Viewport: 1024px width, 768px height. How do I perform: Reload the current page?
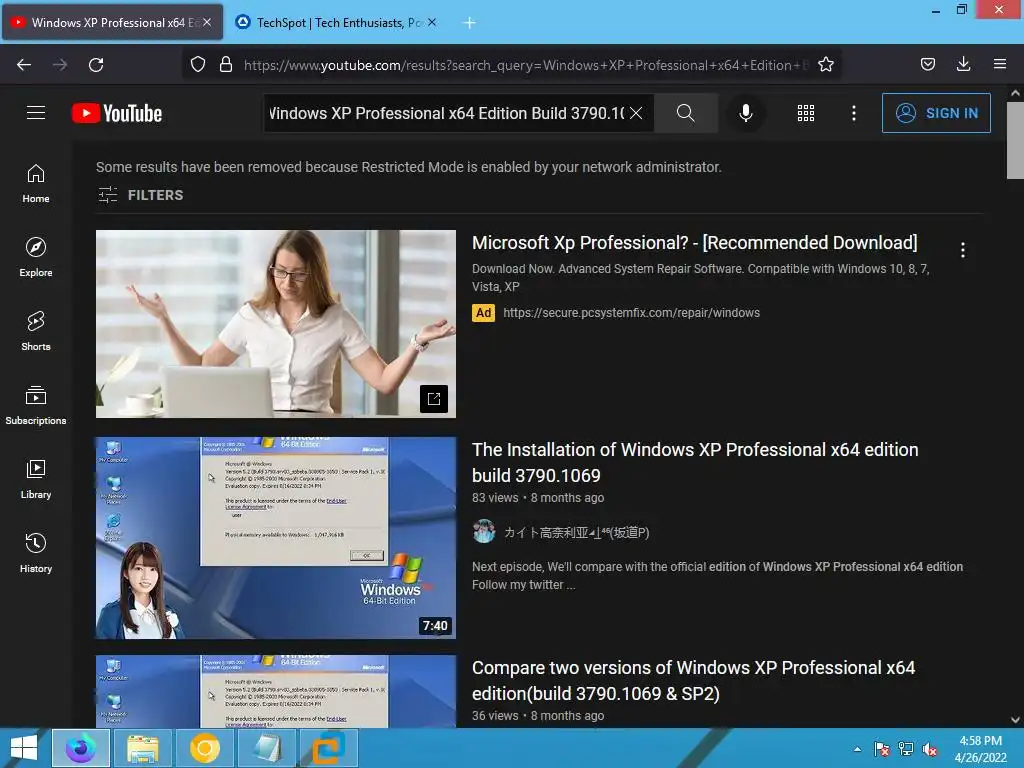coord(96,65)
